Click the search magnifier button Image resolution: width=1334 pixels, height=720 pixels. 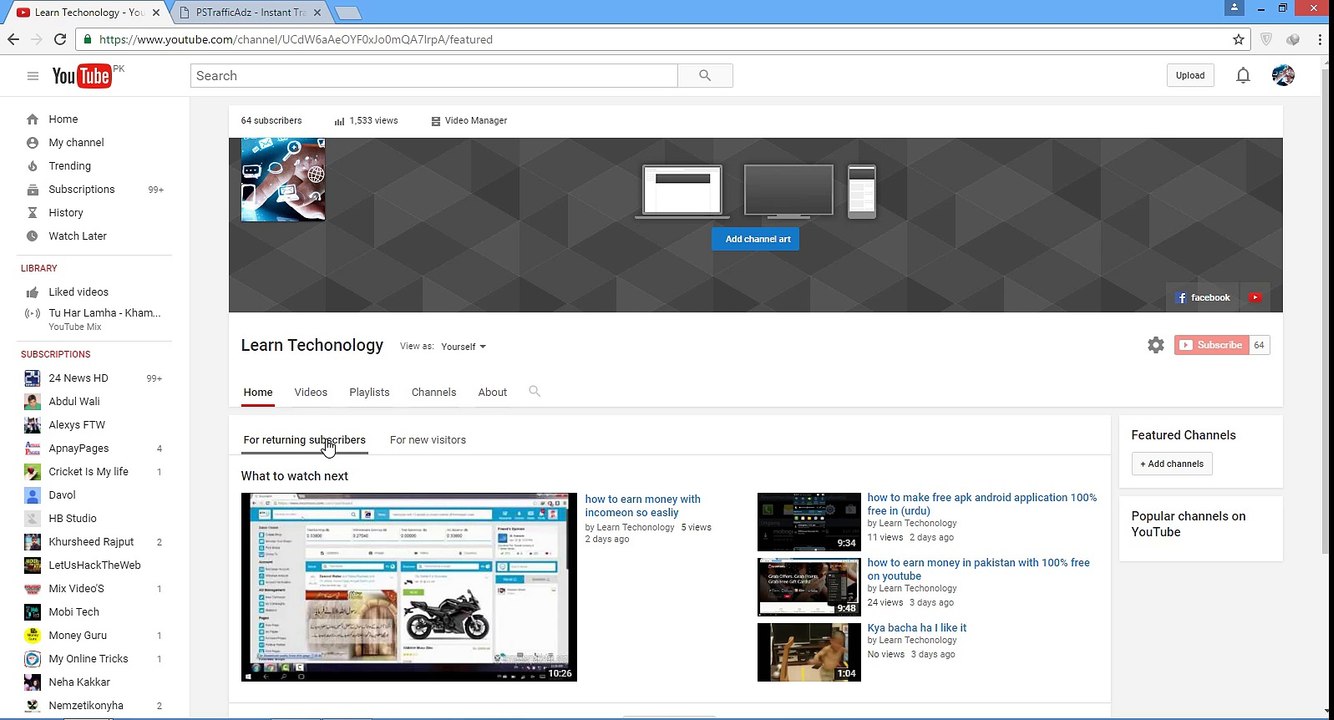[x=705, y=76]
